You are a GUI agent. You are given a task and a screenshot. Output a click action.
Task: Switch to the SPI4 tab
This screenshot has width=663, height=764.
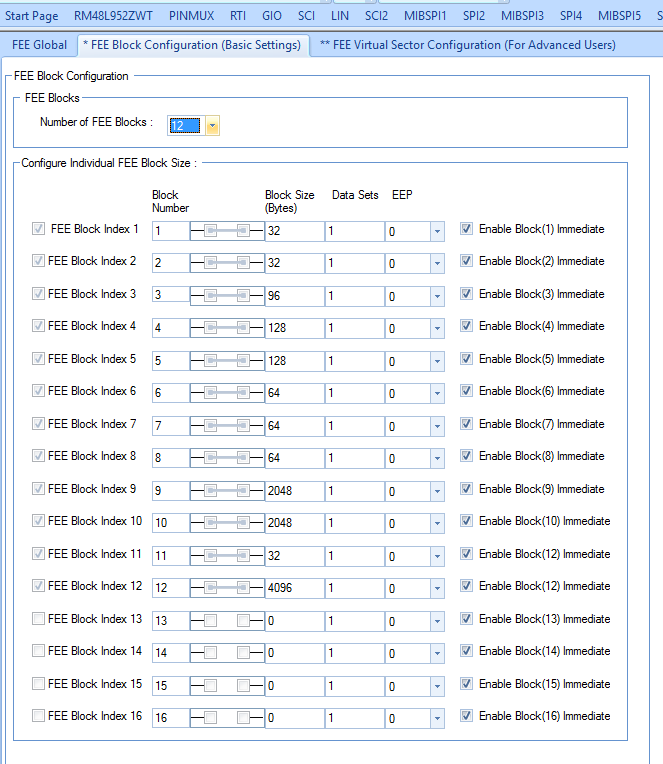[x=570, y=16]
